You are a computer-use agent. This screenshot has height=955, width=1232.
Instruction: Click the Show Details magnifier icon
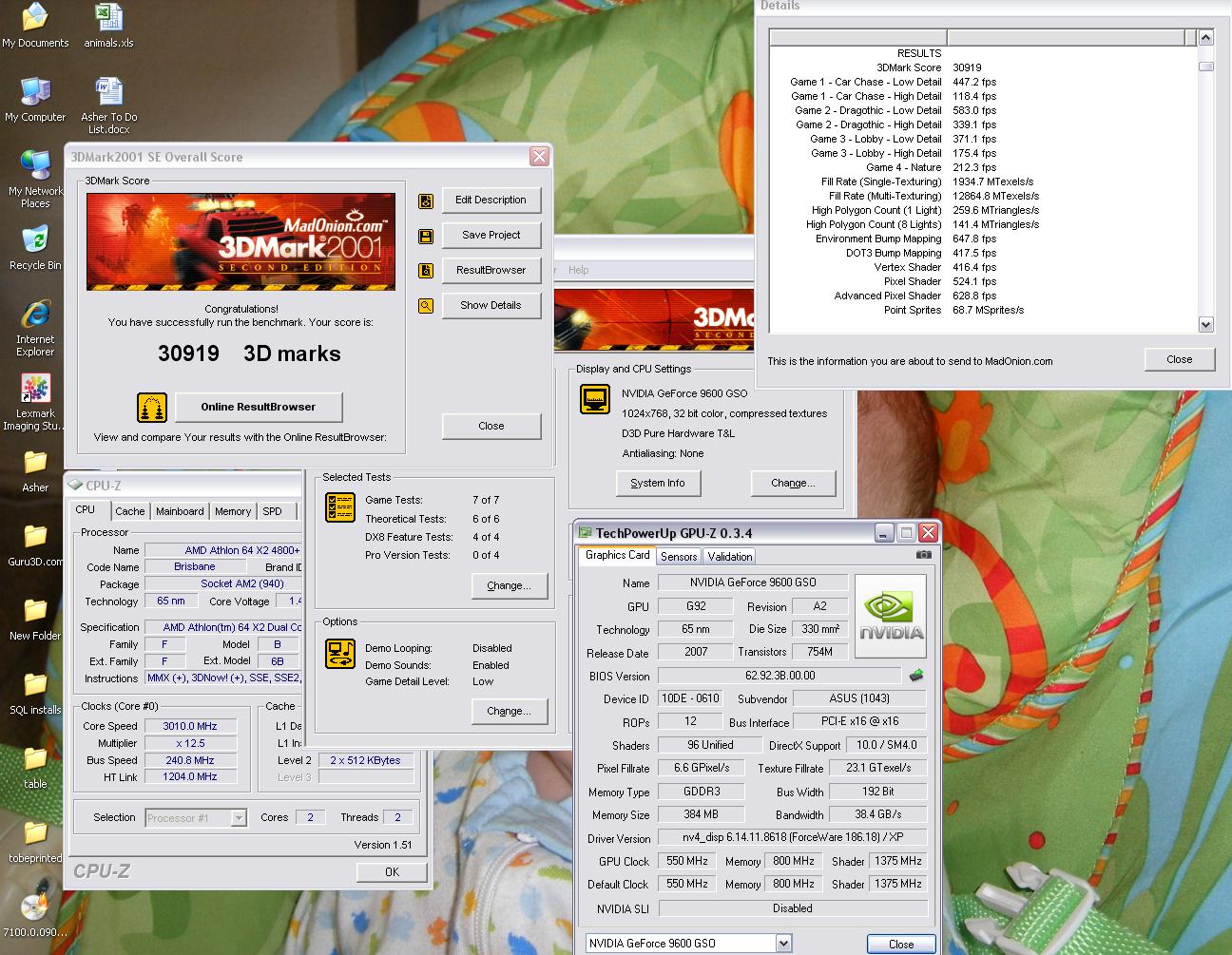coord(426,306)
